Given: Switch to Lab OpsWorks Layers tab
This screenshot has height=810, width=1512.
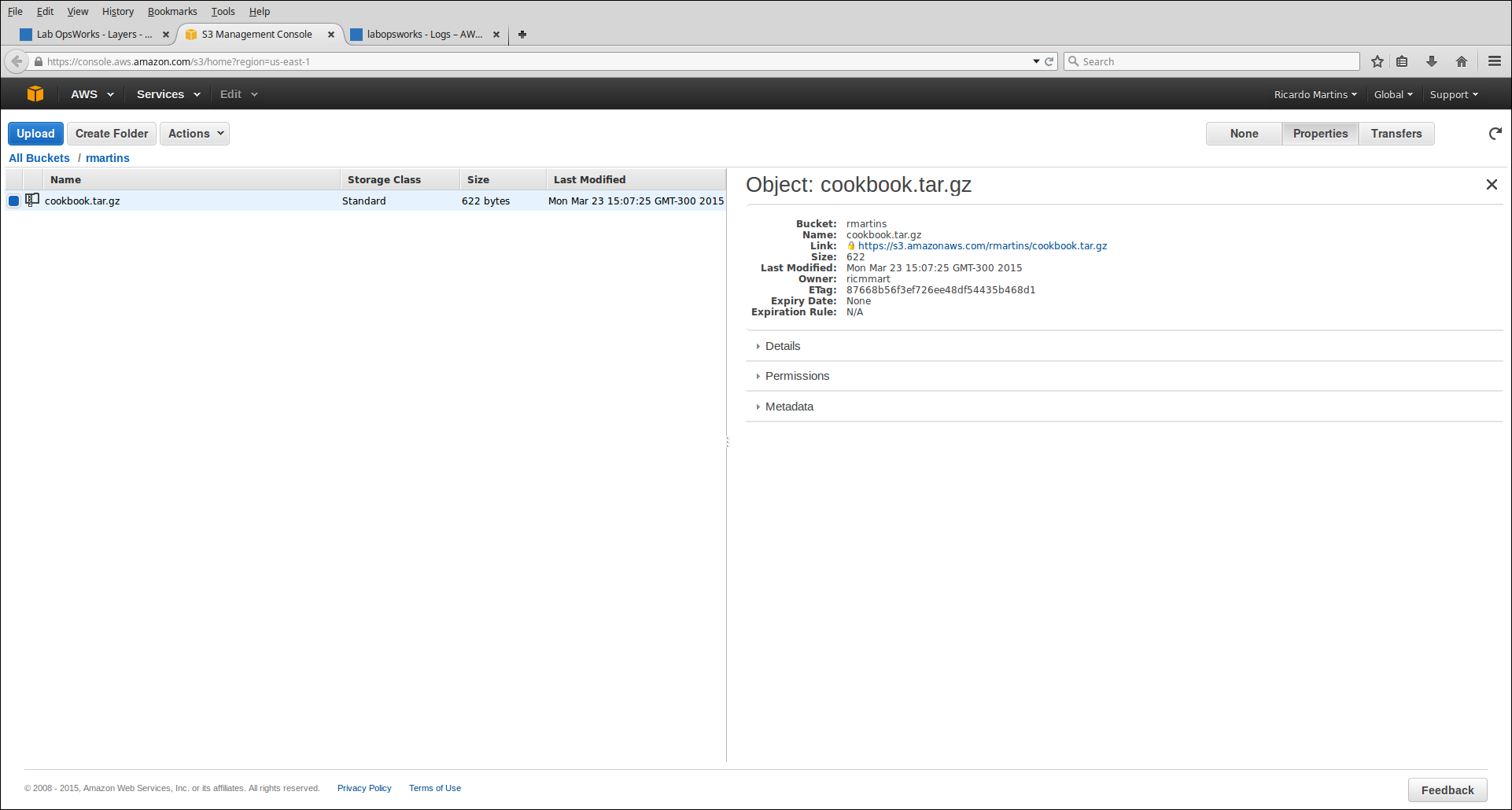Looking at the screenshot, I should [x=93, y=35].
